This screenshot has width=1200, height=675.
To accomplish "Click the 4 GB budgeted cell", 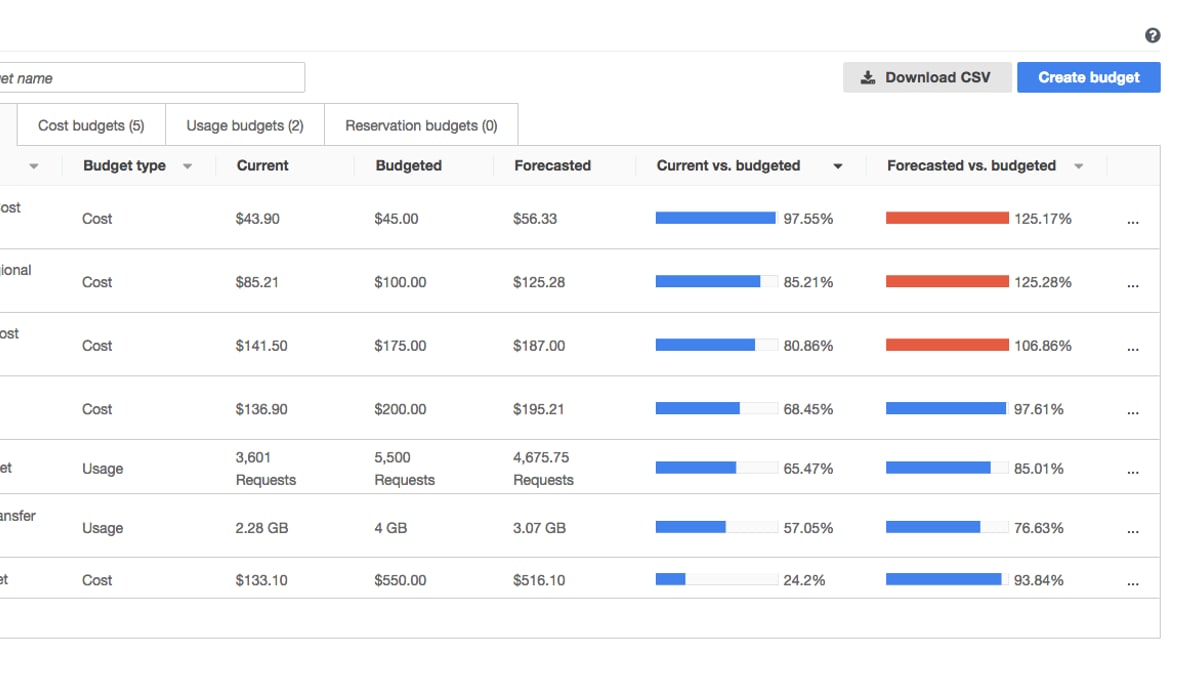I will pyautogui.click(x=391, y=528).
